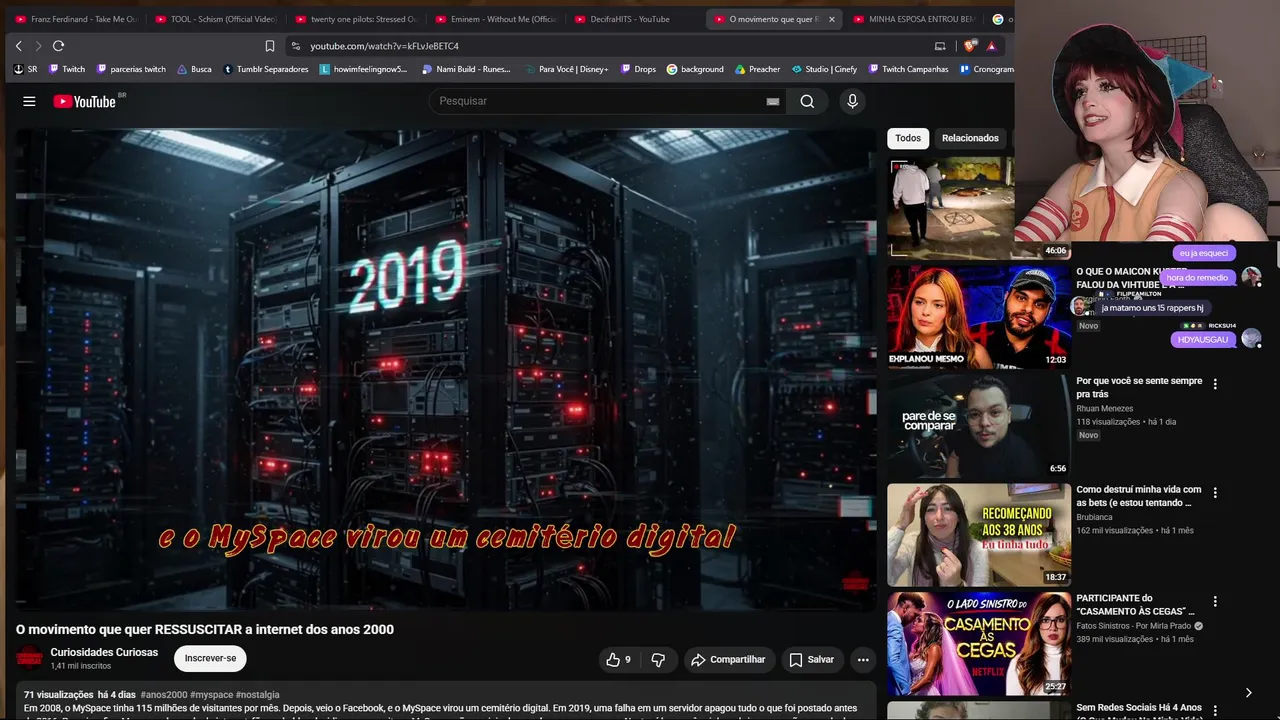Open the Curiosidades Curiosas channel name
The height and width of the screenshot is (720, 1280).
point(104,652)
